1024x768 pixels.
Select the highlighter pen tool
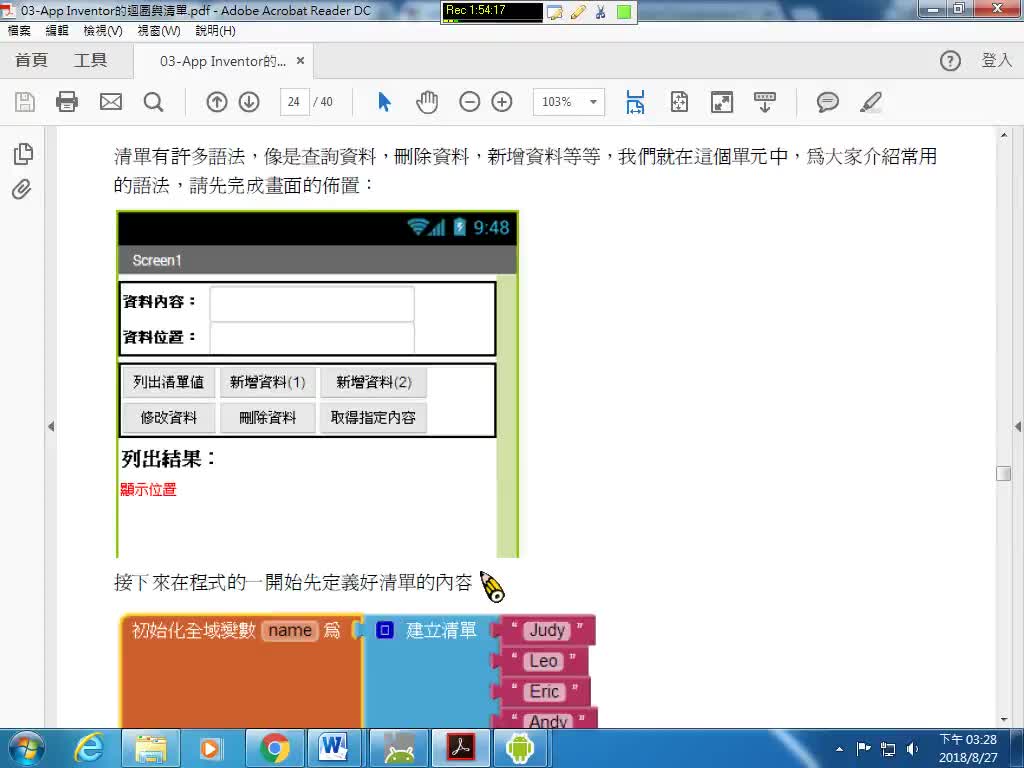click(x=871, y=102)
